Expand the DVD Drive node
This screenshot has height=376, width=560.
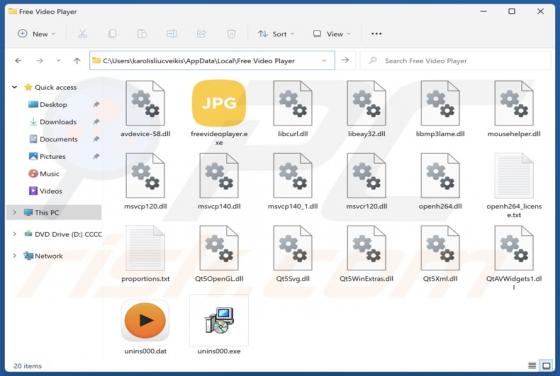[14, 234]
